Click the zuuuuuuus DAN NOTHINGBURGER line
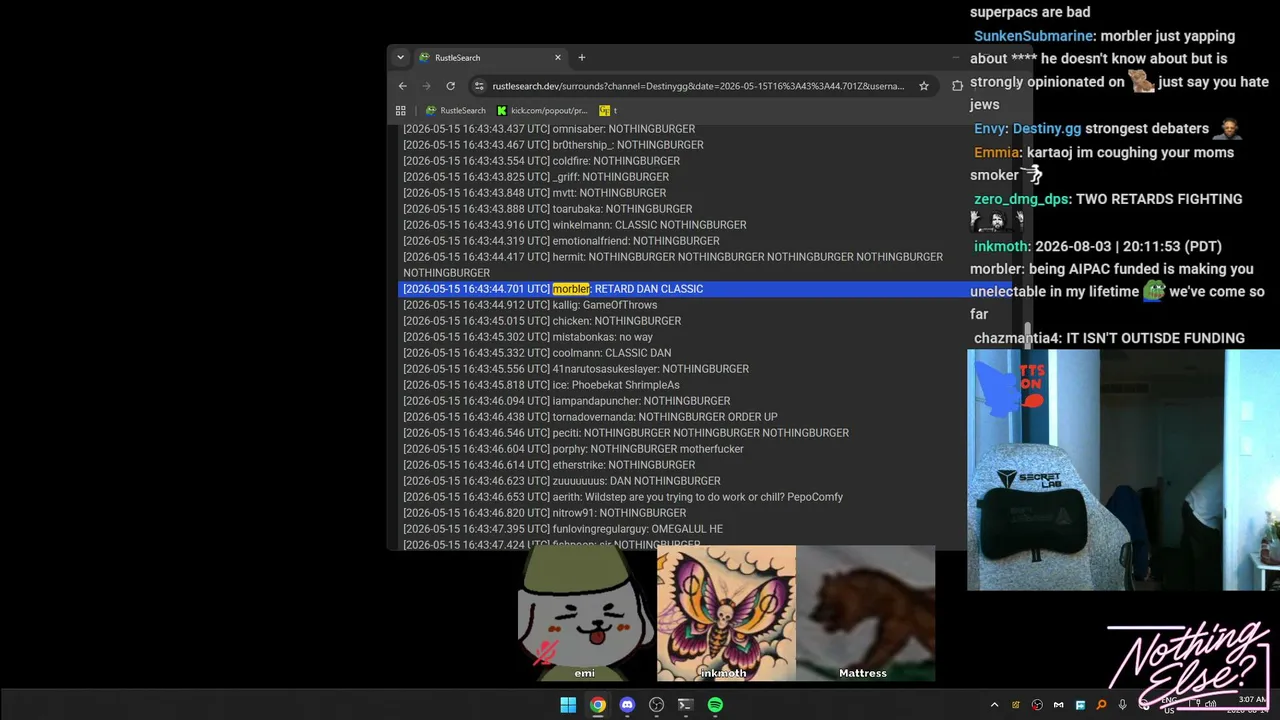This screenshot has height=720, width=1280. pyautogui.click(x=562, y=481)
